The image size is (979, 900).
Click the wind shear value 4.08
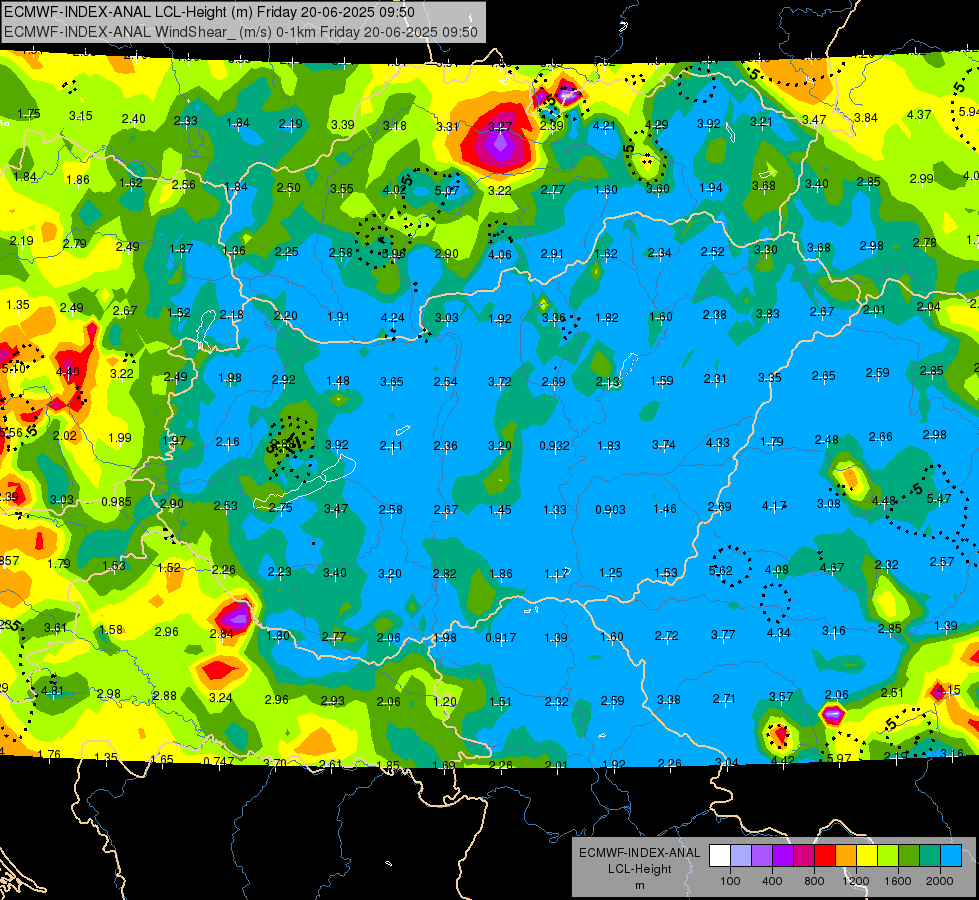[x=777, y=570]
